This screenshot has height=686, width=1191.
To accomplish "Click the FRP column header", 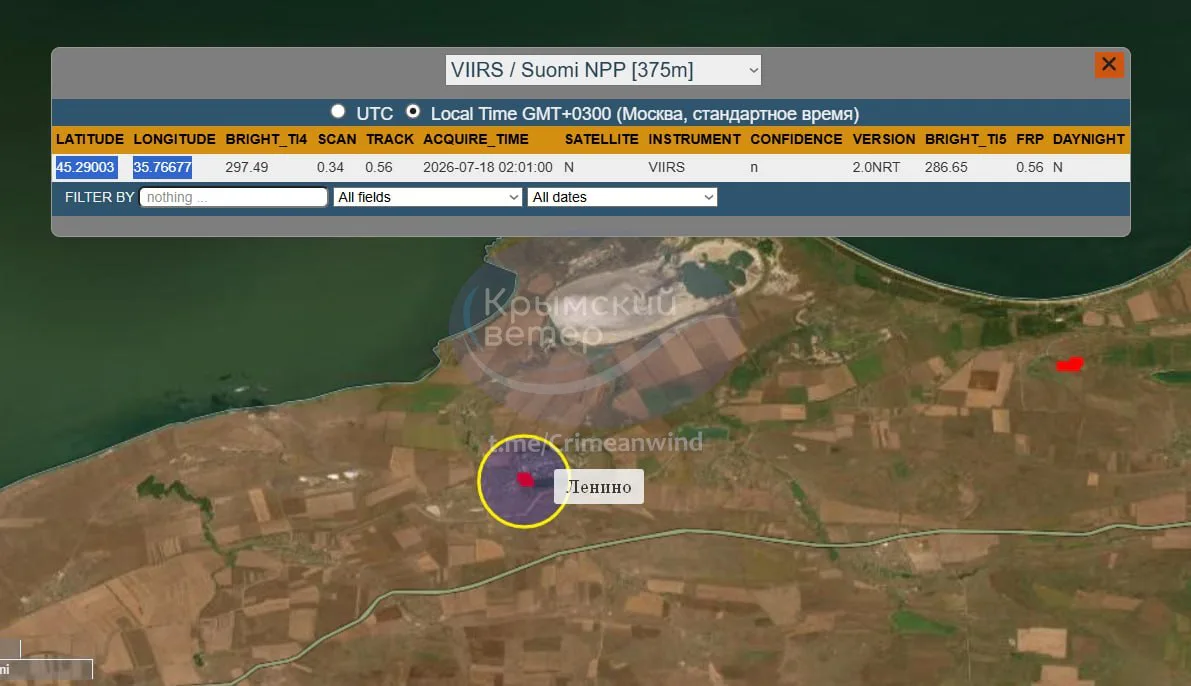I will pyautogui.click(x=1029, y=139).
